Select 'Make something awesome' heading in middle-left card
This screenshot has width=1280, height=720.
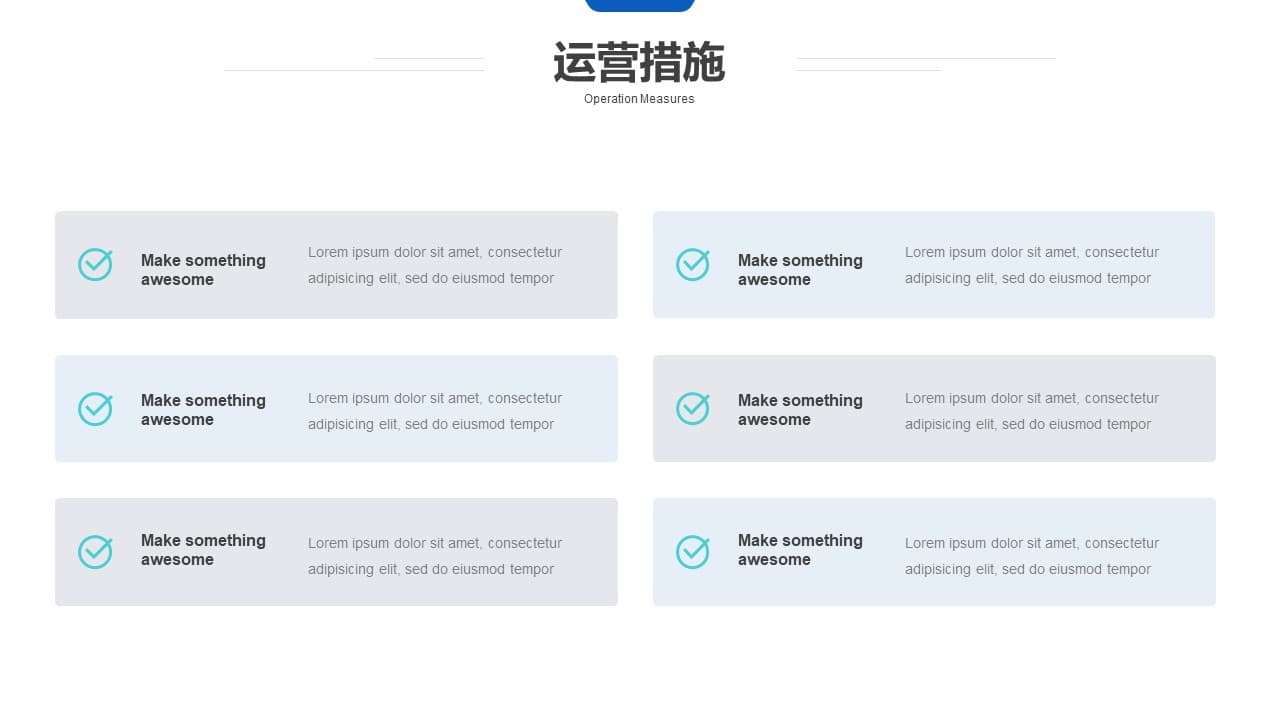(203, 410)
